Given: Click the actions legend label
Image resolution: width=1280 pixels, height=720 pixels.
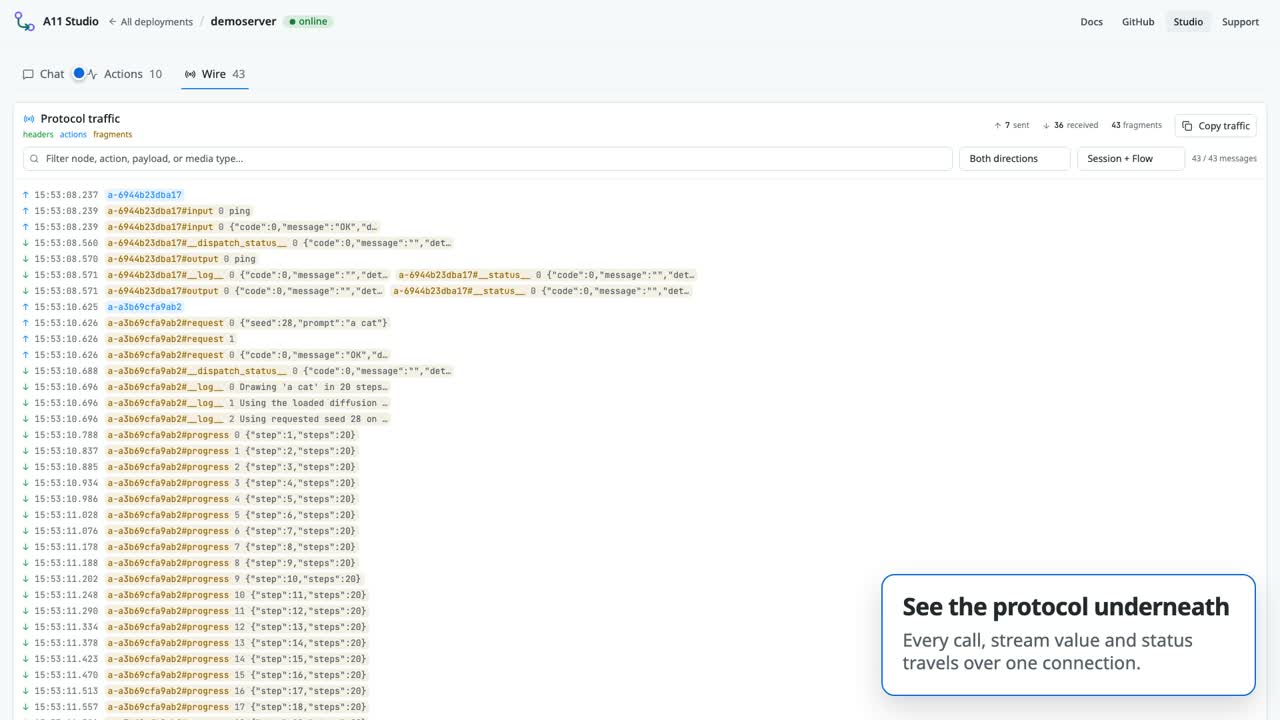Looking at the screenshot, I should pos(73,135).
